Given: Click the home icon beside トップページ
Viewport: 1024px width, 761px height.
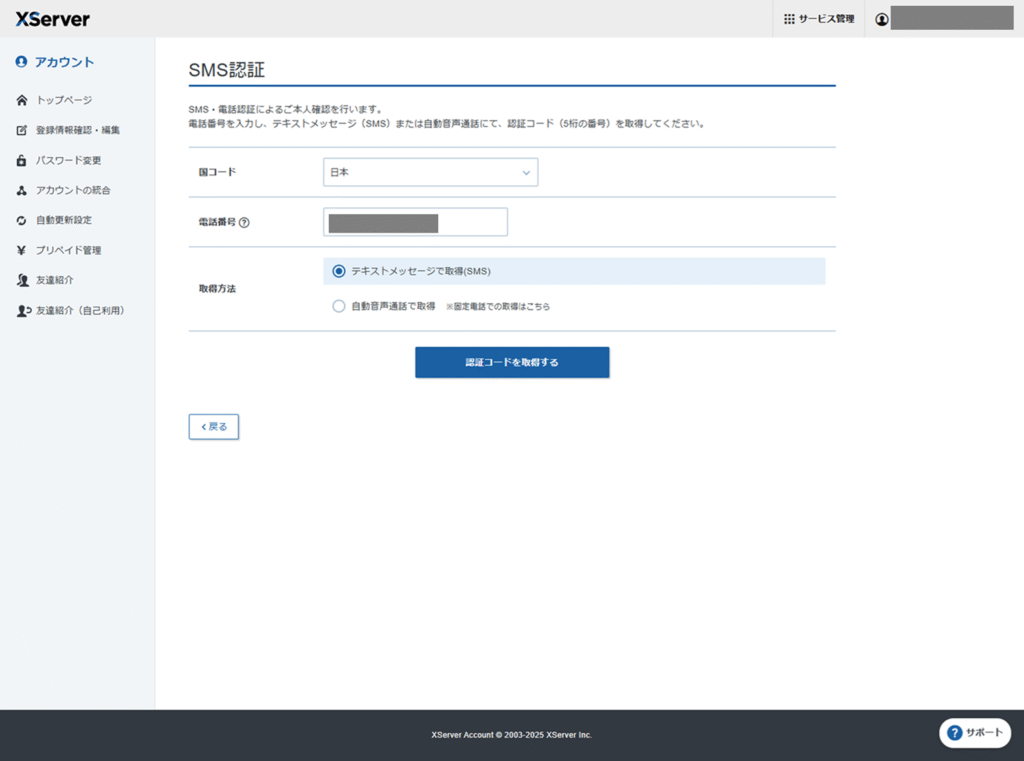Looking at the screenshot, I should point(22,100).
